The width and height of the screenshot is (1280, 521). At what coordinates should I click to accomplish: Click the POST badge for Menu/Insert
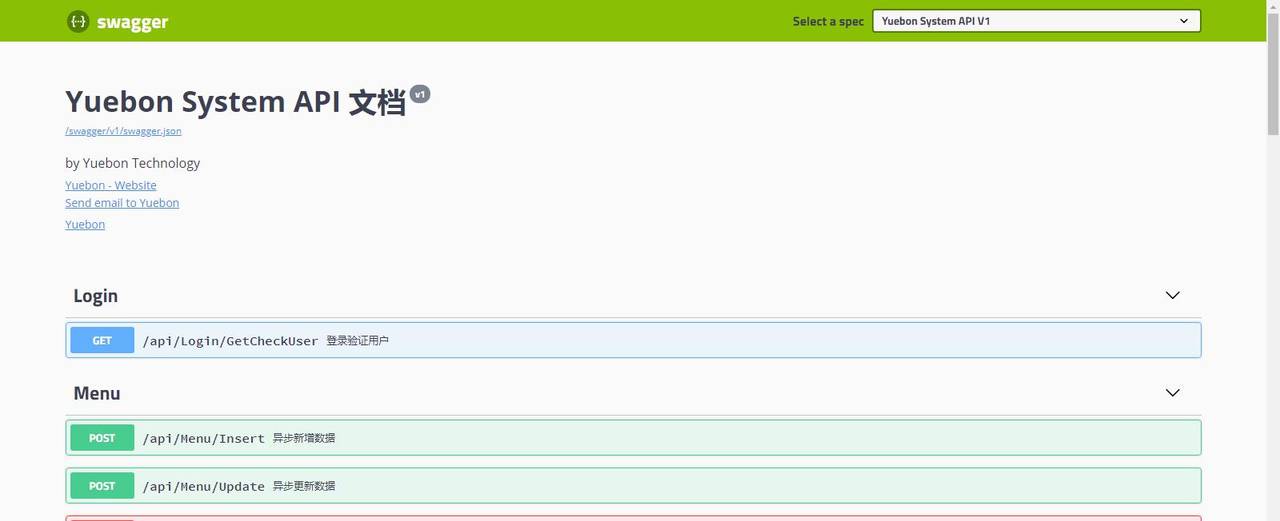pyautogui.click(x=102, y=438)
